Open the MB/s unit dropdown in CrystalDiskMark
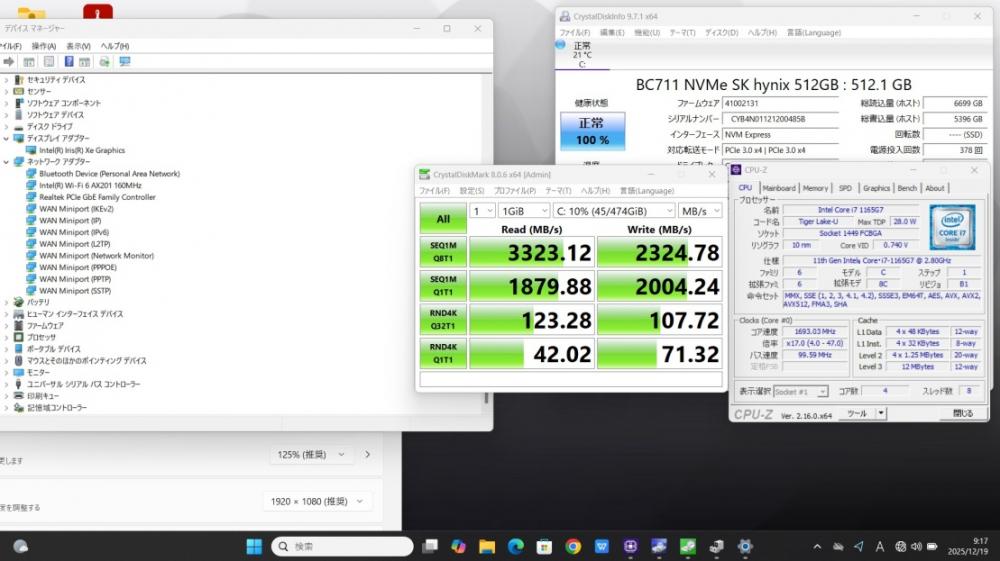This screenshot has height=561, width=1000. [x=699, y=211]
